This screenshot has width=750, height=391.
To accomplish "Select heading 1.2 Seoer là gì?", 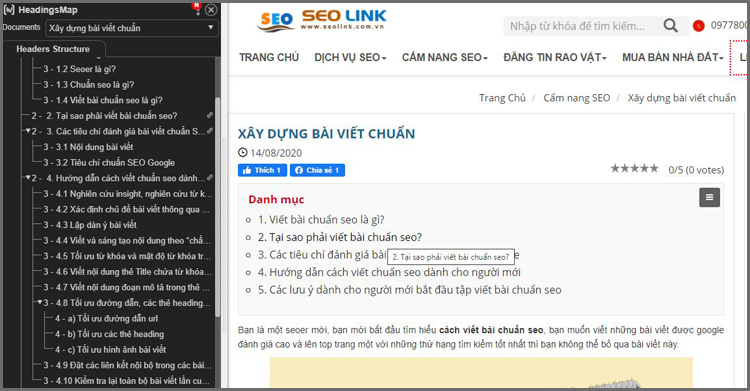I will click(79, 69).
